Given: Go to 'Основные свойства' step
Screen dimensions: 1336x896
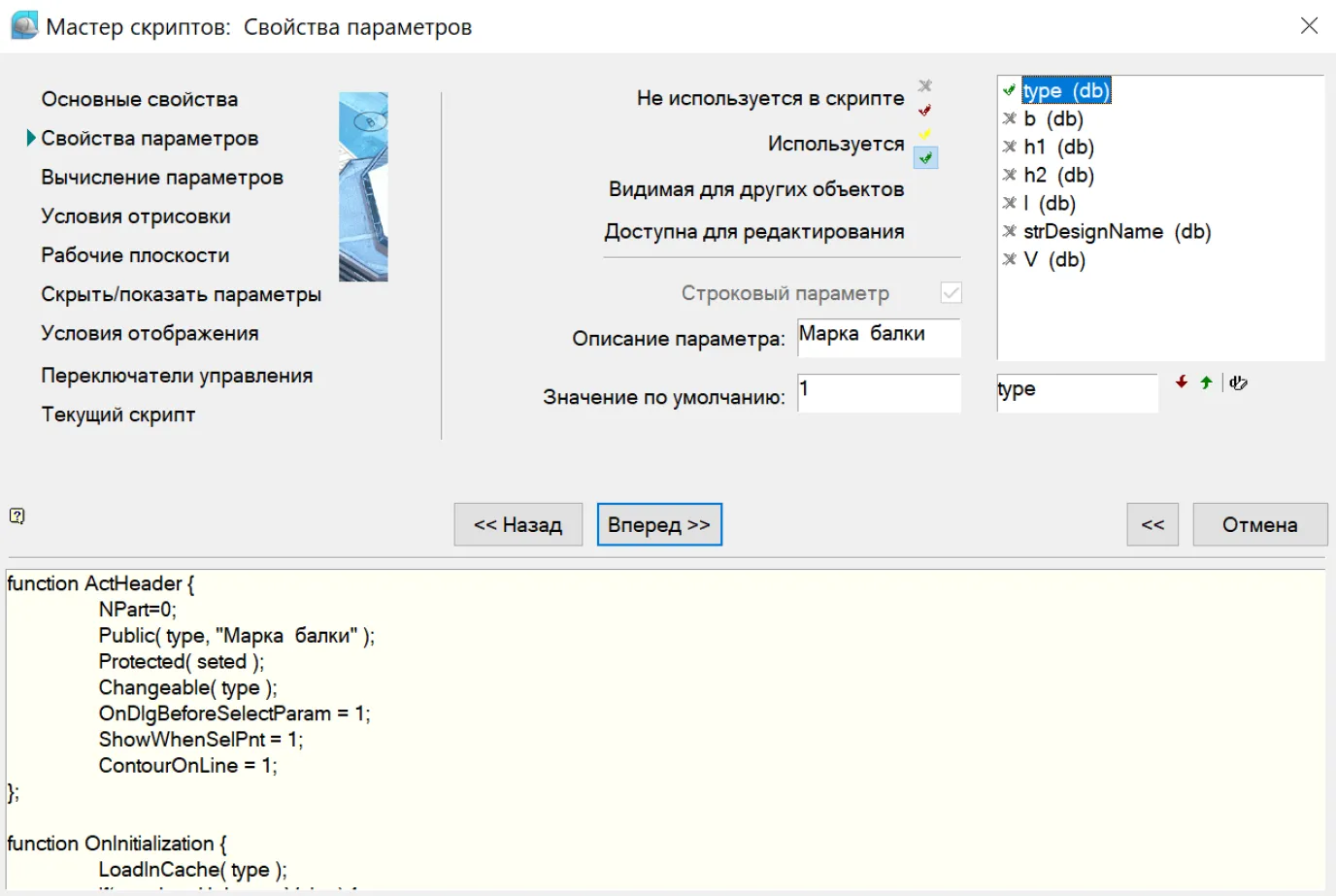Looking at the screenshot, I should point(139,99).
